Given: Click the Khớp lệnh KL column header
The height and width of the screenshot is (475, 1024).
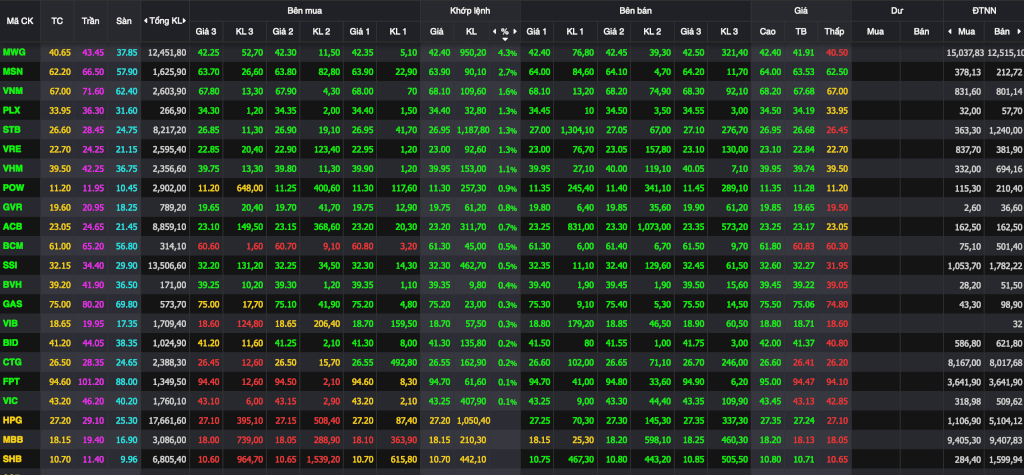Looking at the screenshot, I should click(x=471, y=31).
